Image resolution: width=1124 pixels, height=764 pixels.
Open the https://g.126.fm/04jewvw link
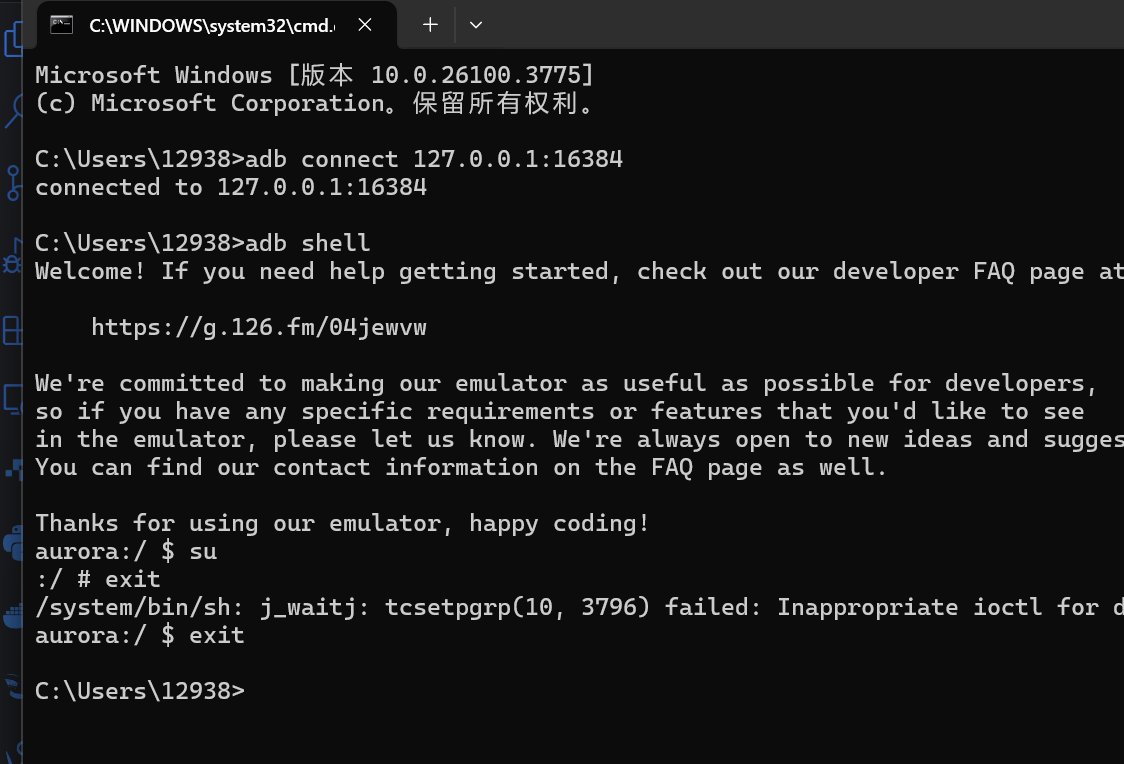pos(258,327)
